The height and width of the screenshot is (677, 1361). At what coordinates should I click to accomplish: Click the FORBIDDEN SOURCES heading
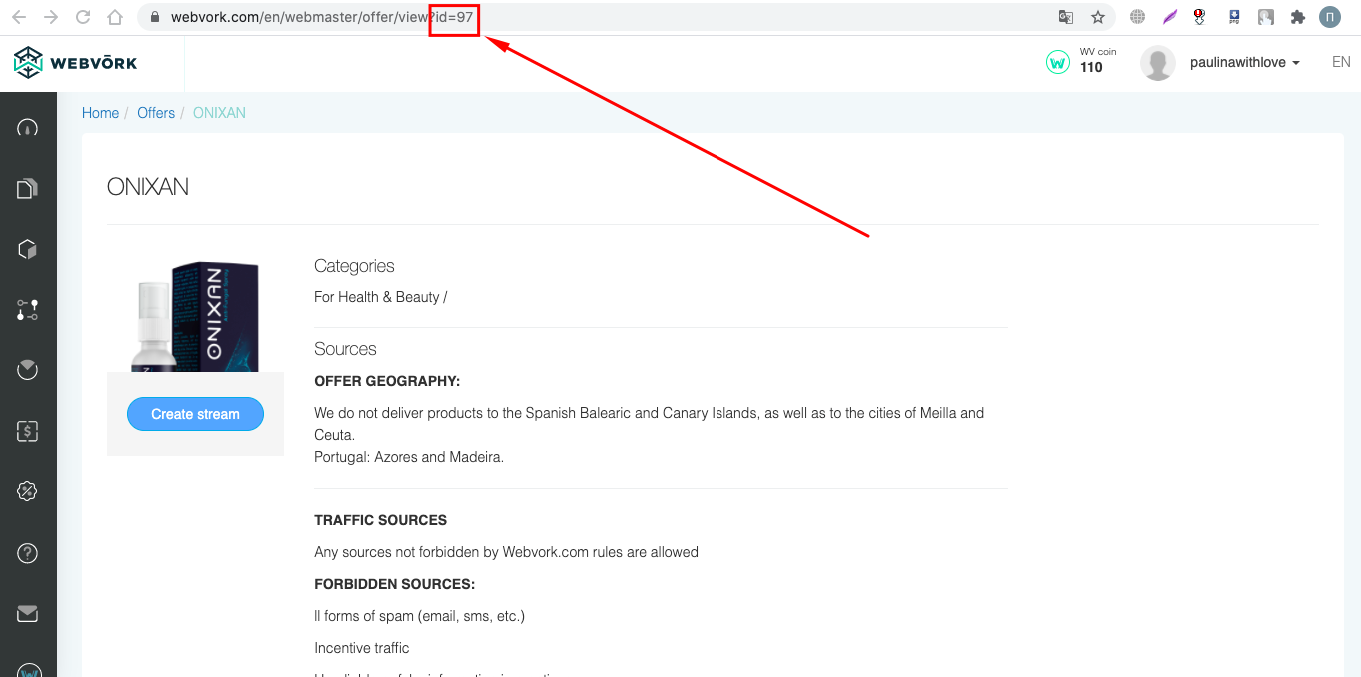[x=394, y=584]
